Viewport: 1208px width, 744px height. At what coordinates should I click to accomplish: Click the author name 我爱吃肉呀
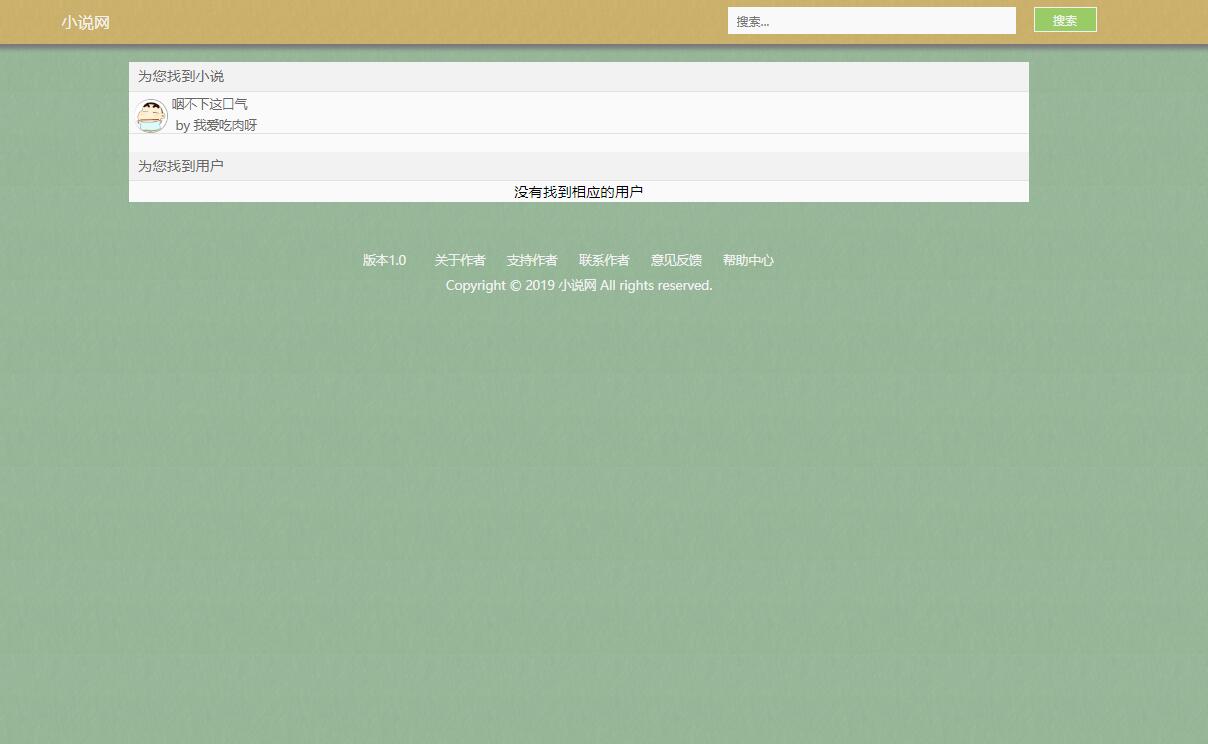224,125
